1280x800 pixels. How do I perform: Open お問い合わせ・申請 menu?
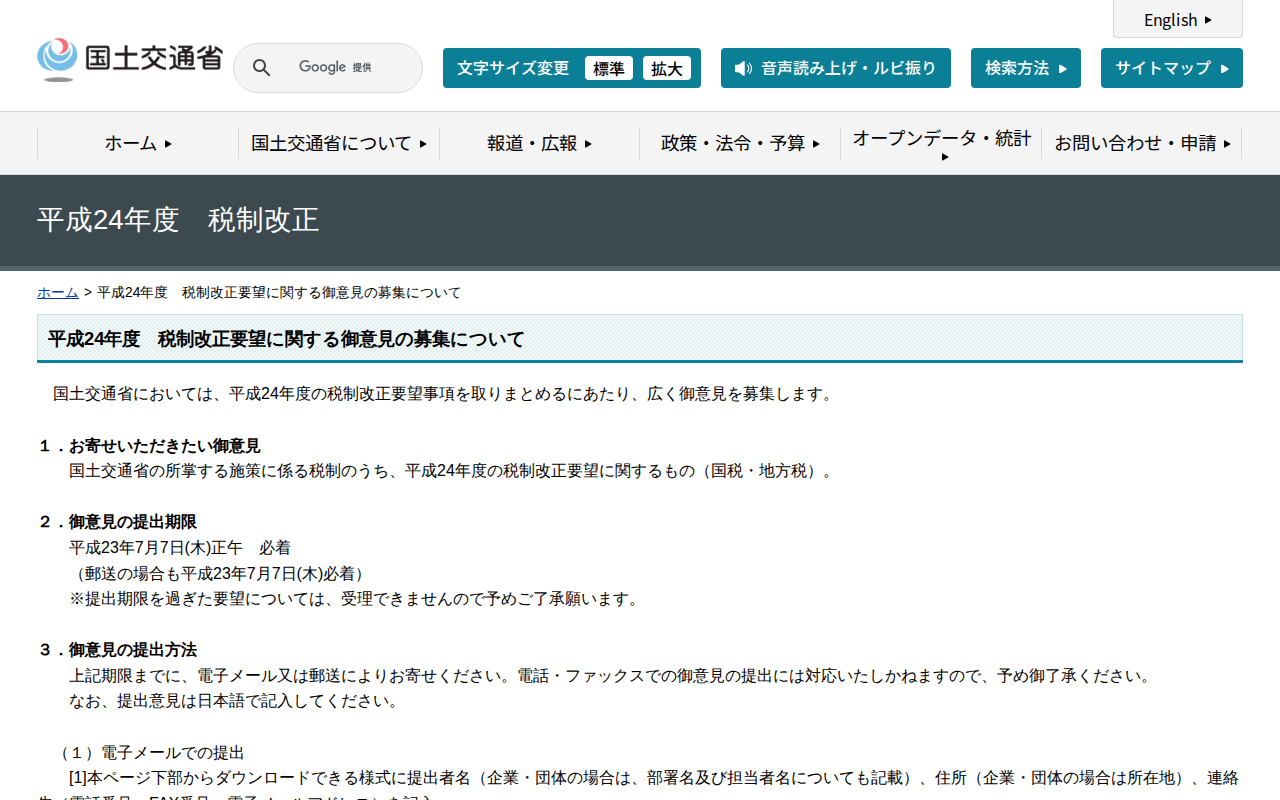(x=1142, y=143)
